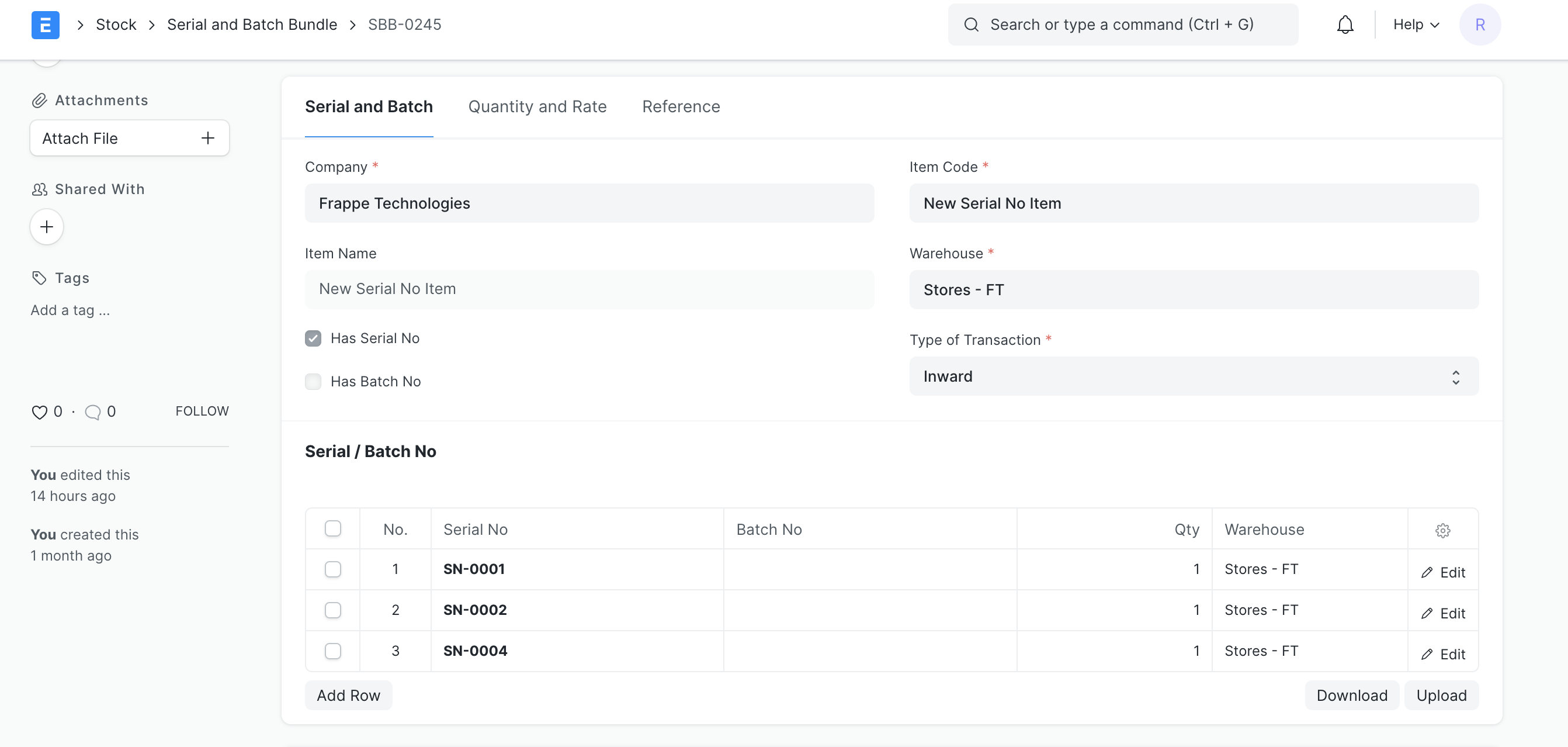The height and width of the screenshot is (747, 1568).
Task: Open grid settings via the gear icon
Action: click(1444, 530)
